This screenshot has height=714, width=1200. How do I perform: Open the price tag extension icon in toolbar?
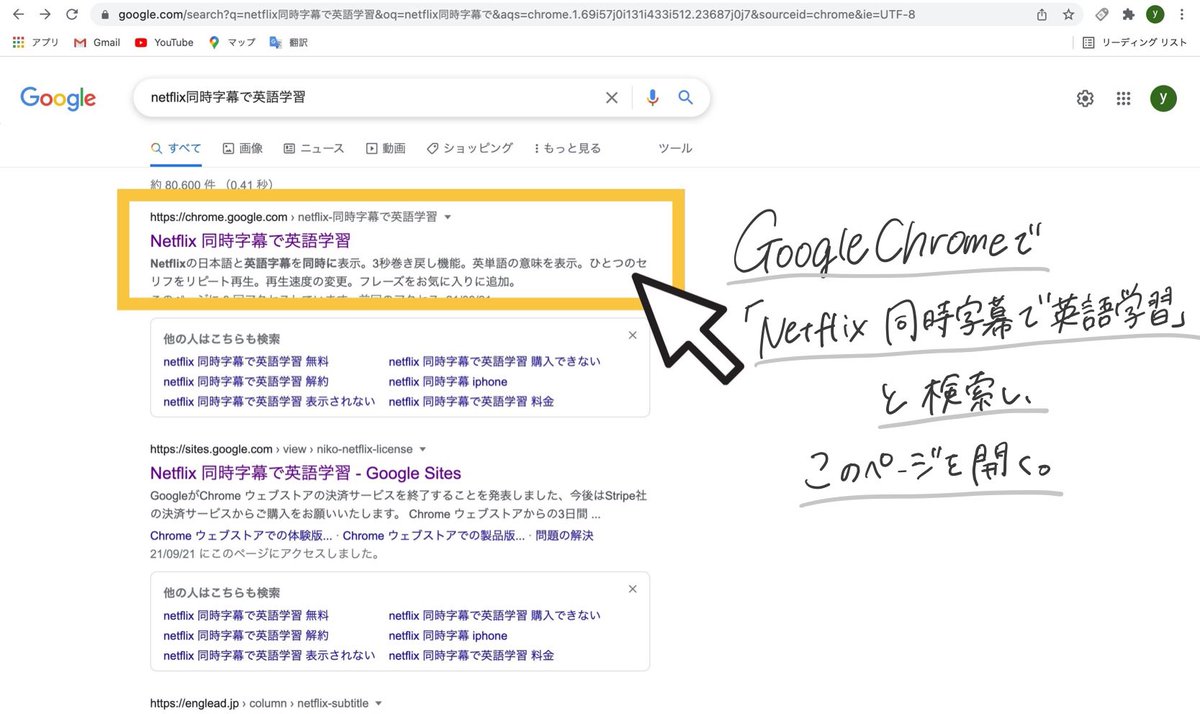tap(1101, 15)
